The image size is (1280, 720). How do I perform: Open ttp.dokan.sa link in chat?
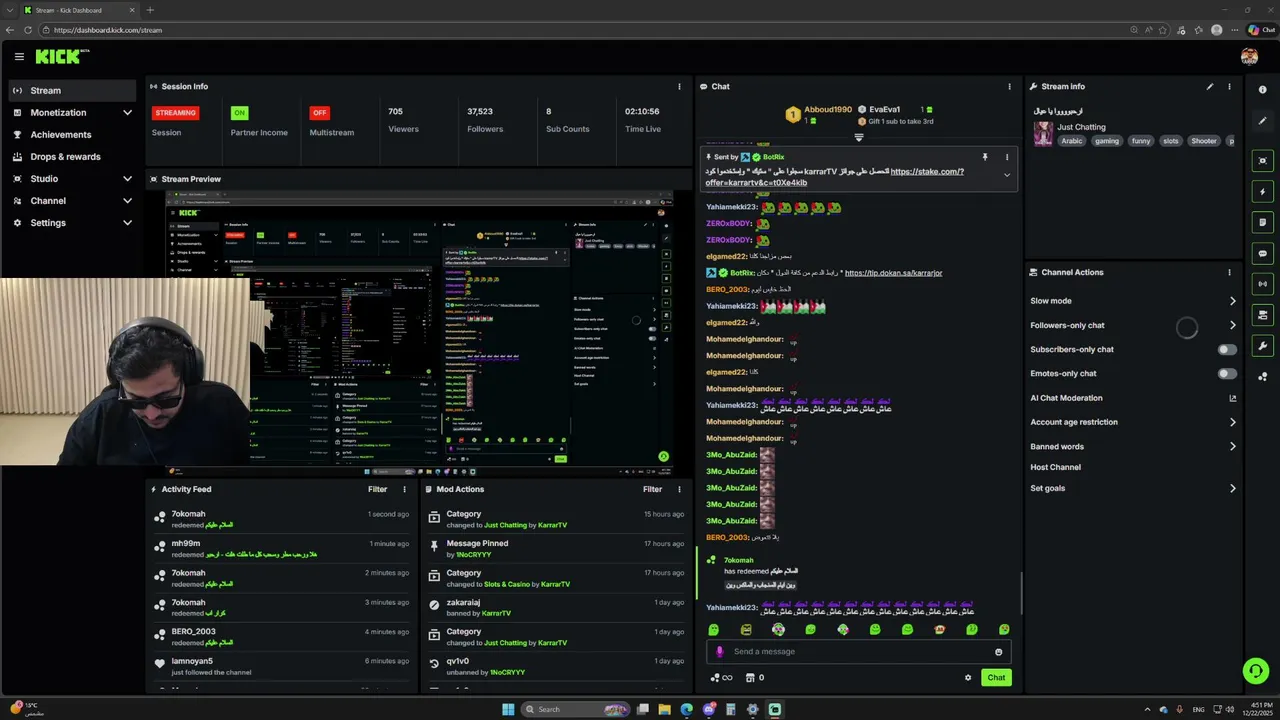click(x=893, y=273)
